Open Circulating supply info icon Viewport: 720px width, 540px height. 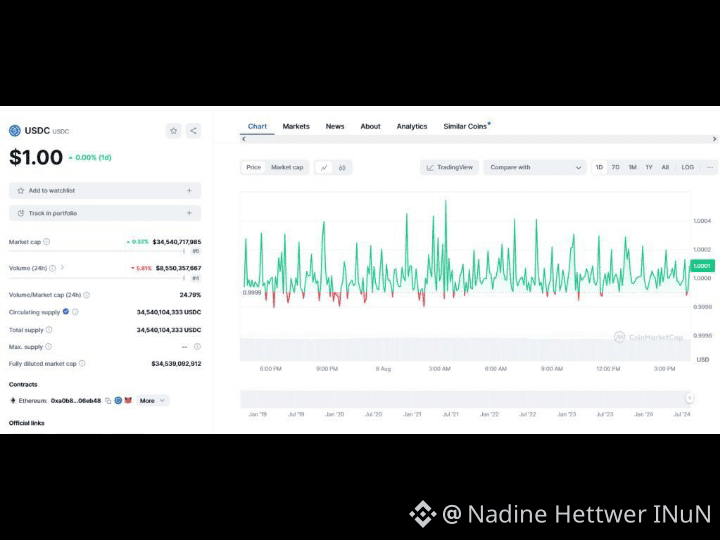(75, 312)
